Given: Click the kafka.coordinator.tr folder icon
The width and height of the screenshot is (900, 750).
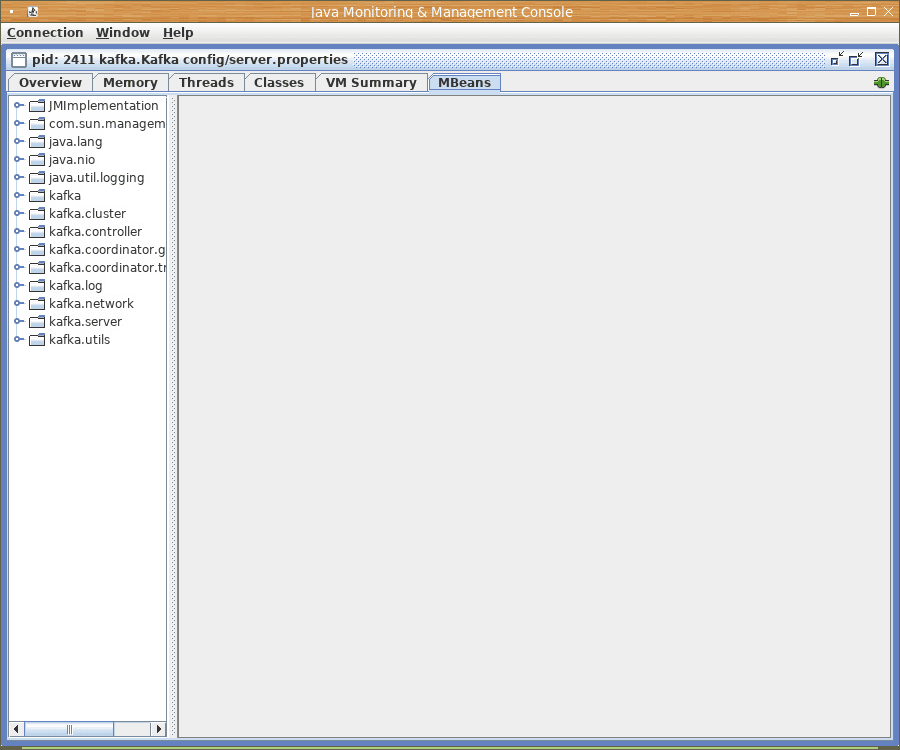Looking at the screenshot, I should [x=37, y=267].
